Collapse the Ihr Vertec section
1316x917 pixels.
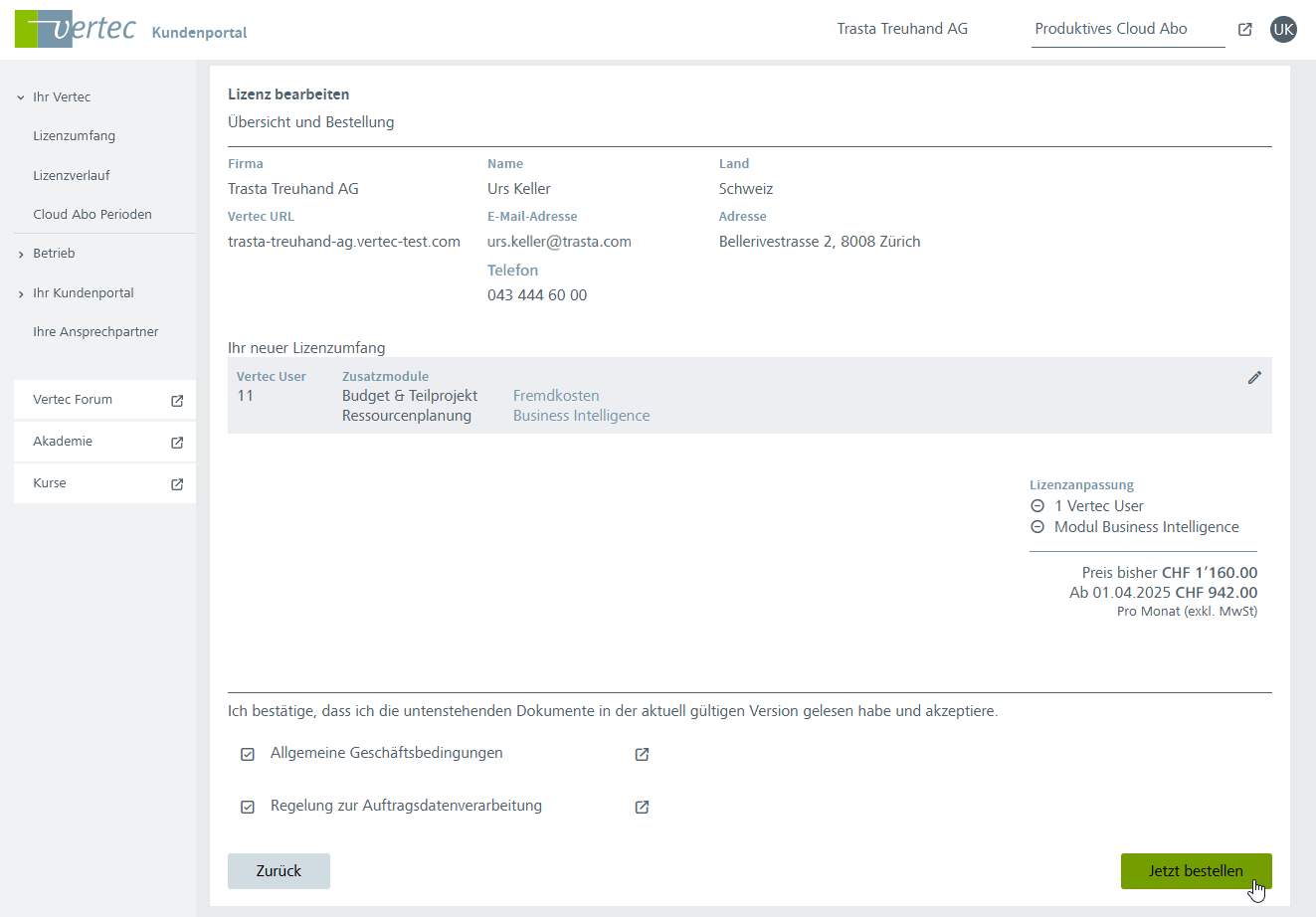(x=21, y=97)
